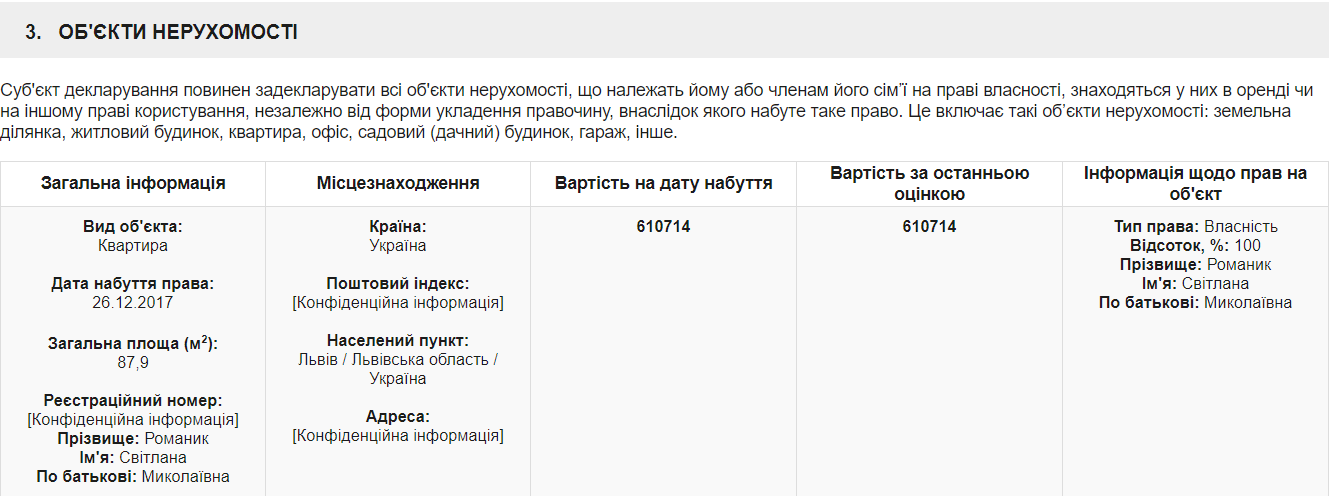The image size is (1329, 496).
Task: Select the "Інформація щодо прав на об'єкт" header
Action: [1195, 183]
